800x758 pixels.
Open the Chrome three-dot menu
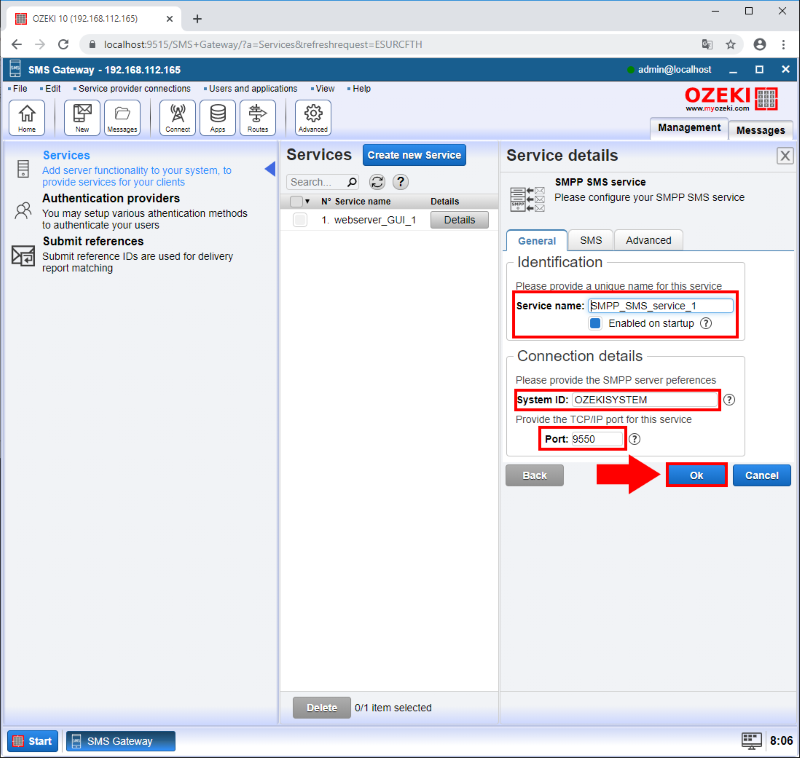point(784,44)
